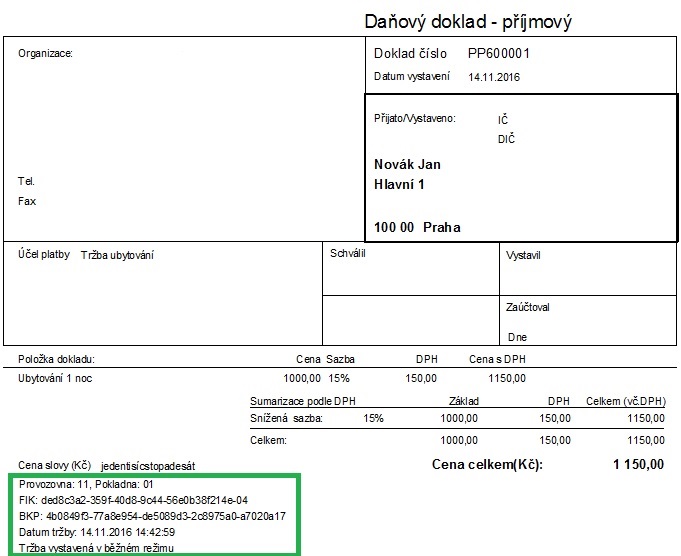Click the 'Sazba' column header
Screen dimensions: 681x556
coord(340,359)
